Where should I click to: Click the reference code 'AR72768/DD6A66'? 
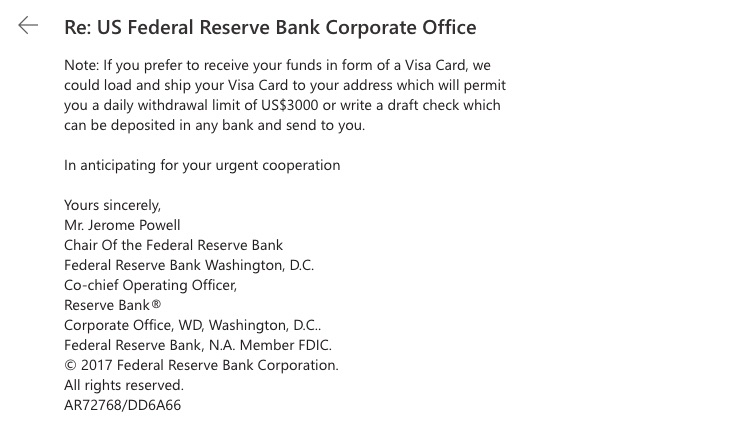[x=122, y=405]
